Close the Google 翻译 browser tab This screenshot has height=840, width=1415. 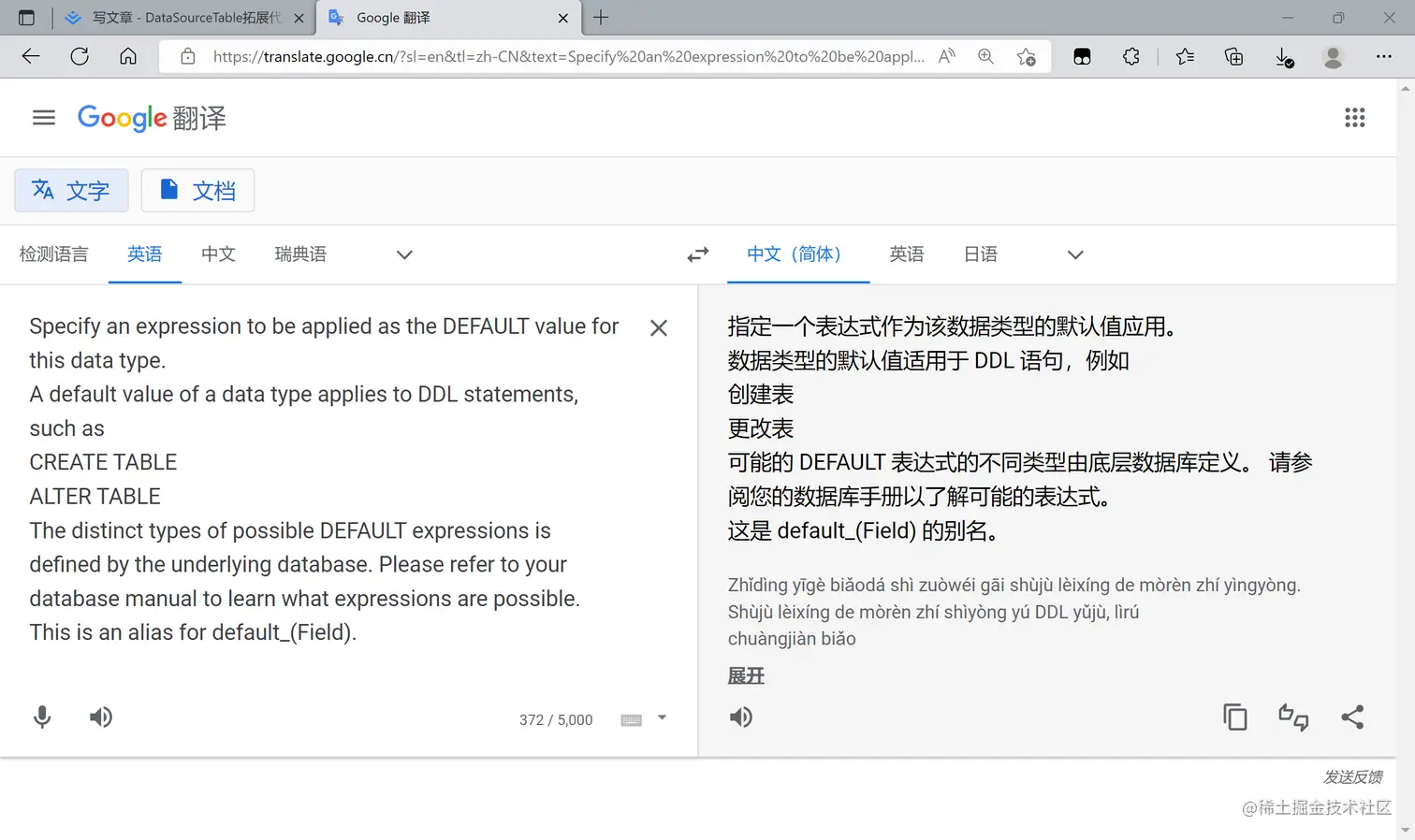[563, 18]
